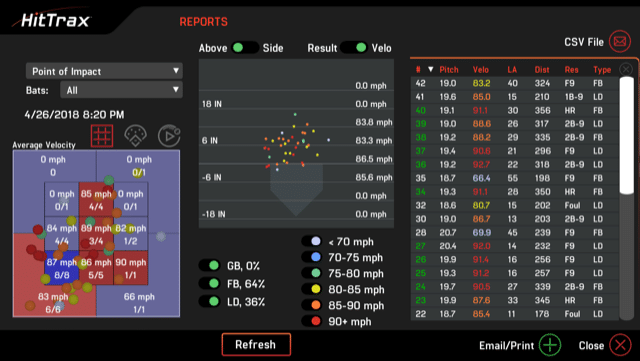This screenshot has width=640, height=361.
Task: Select hit row 30 in table
Action: pos(514,219)
